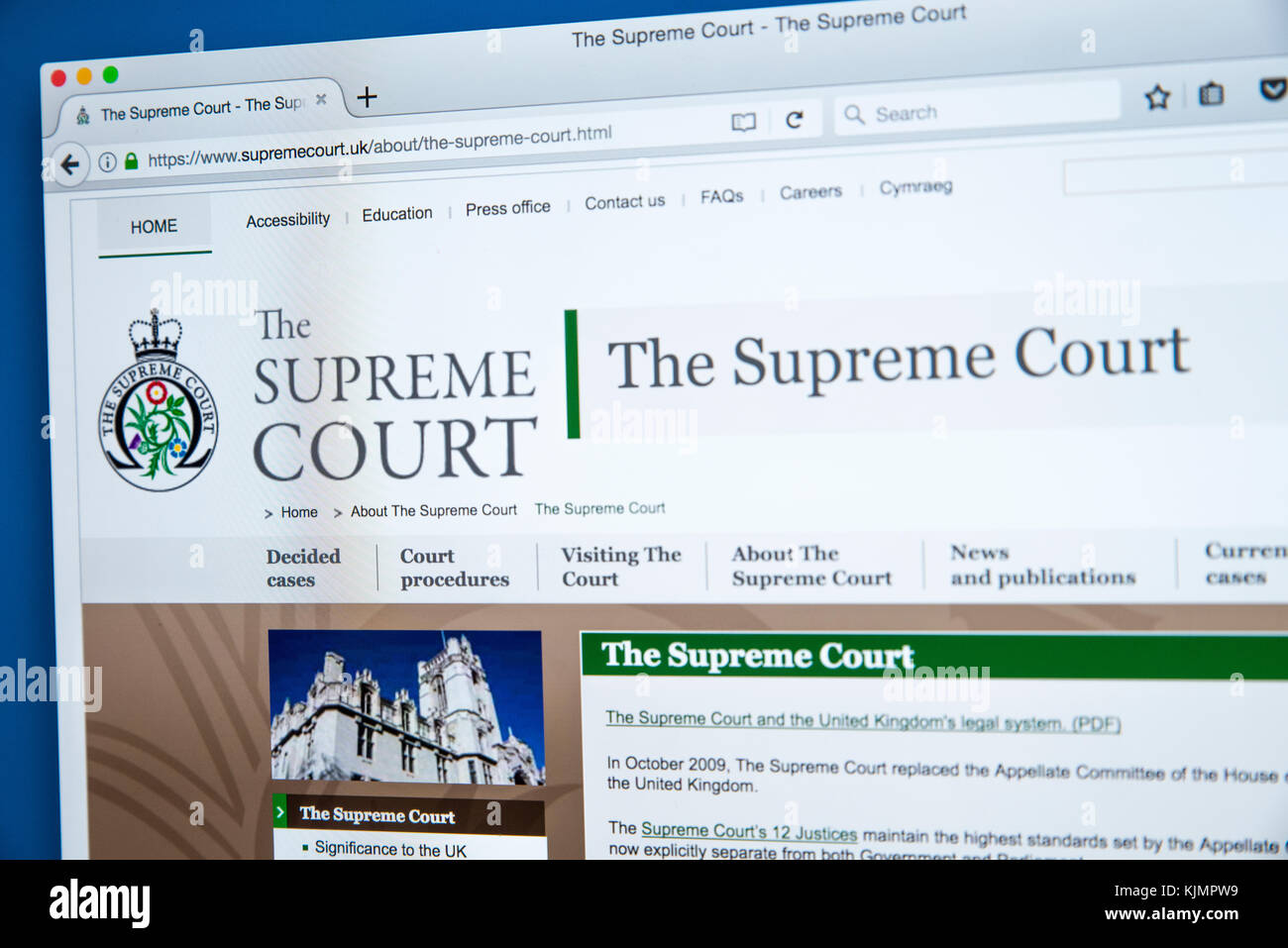Open Significance to the UK sidebar link
The width and height of the screenshot is (1288, 948).
pyautogui.click(x=390, y=849)
